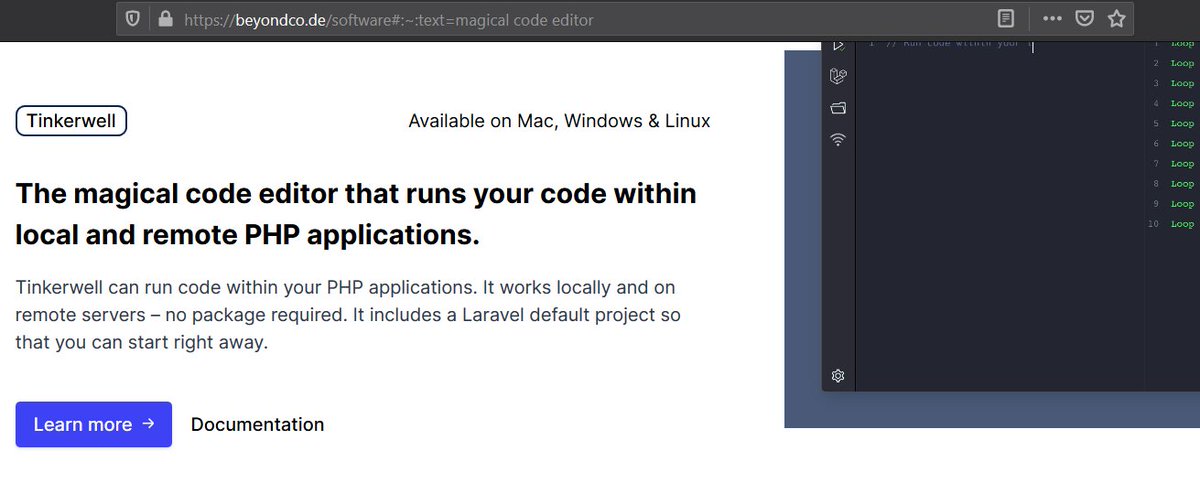
Task: Click the folder icon in Tinkerwell sidebar
Action: pos(838,108)
